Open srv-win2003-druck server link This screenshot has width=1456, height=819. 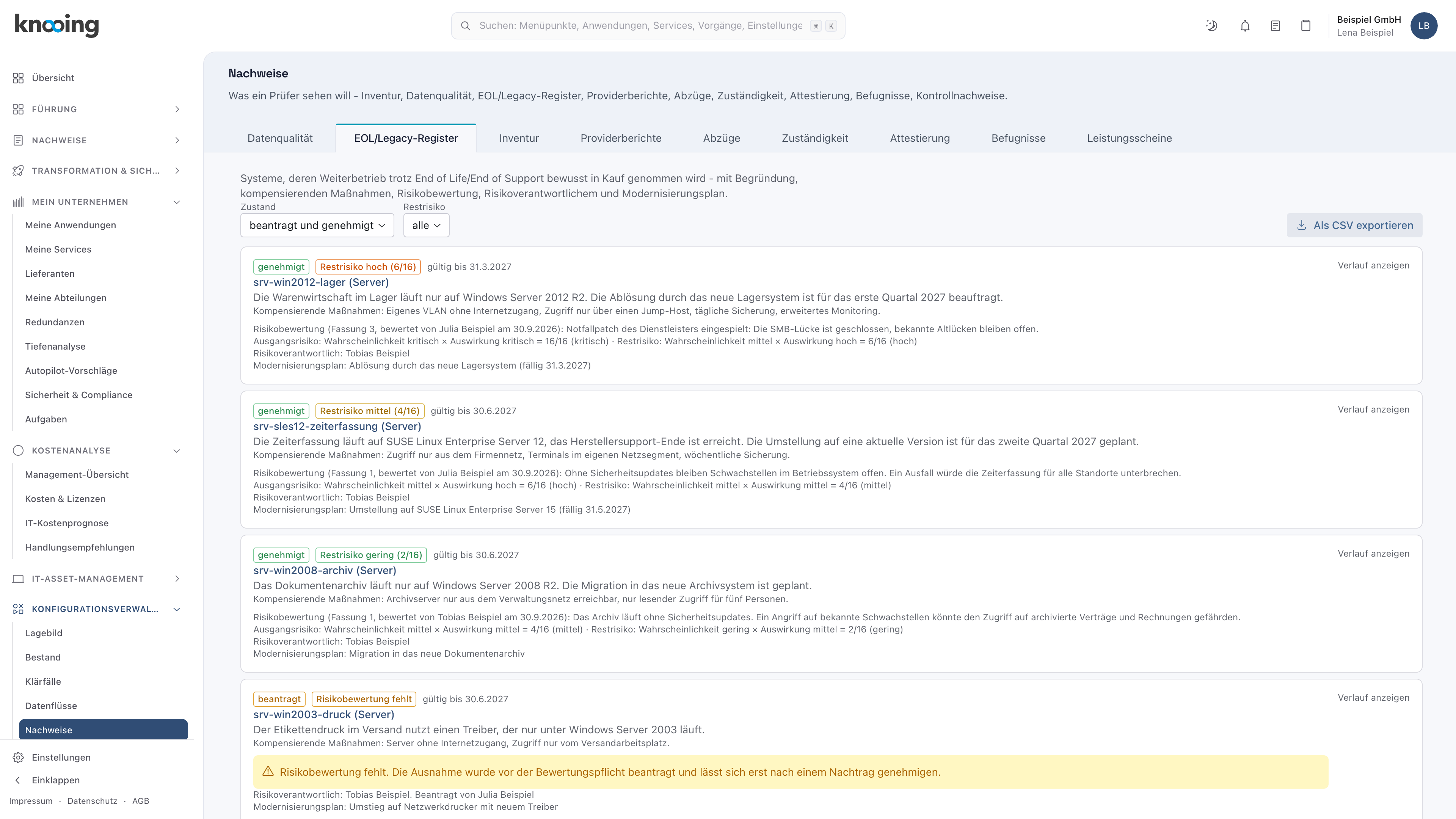coord(323,714)
